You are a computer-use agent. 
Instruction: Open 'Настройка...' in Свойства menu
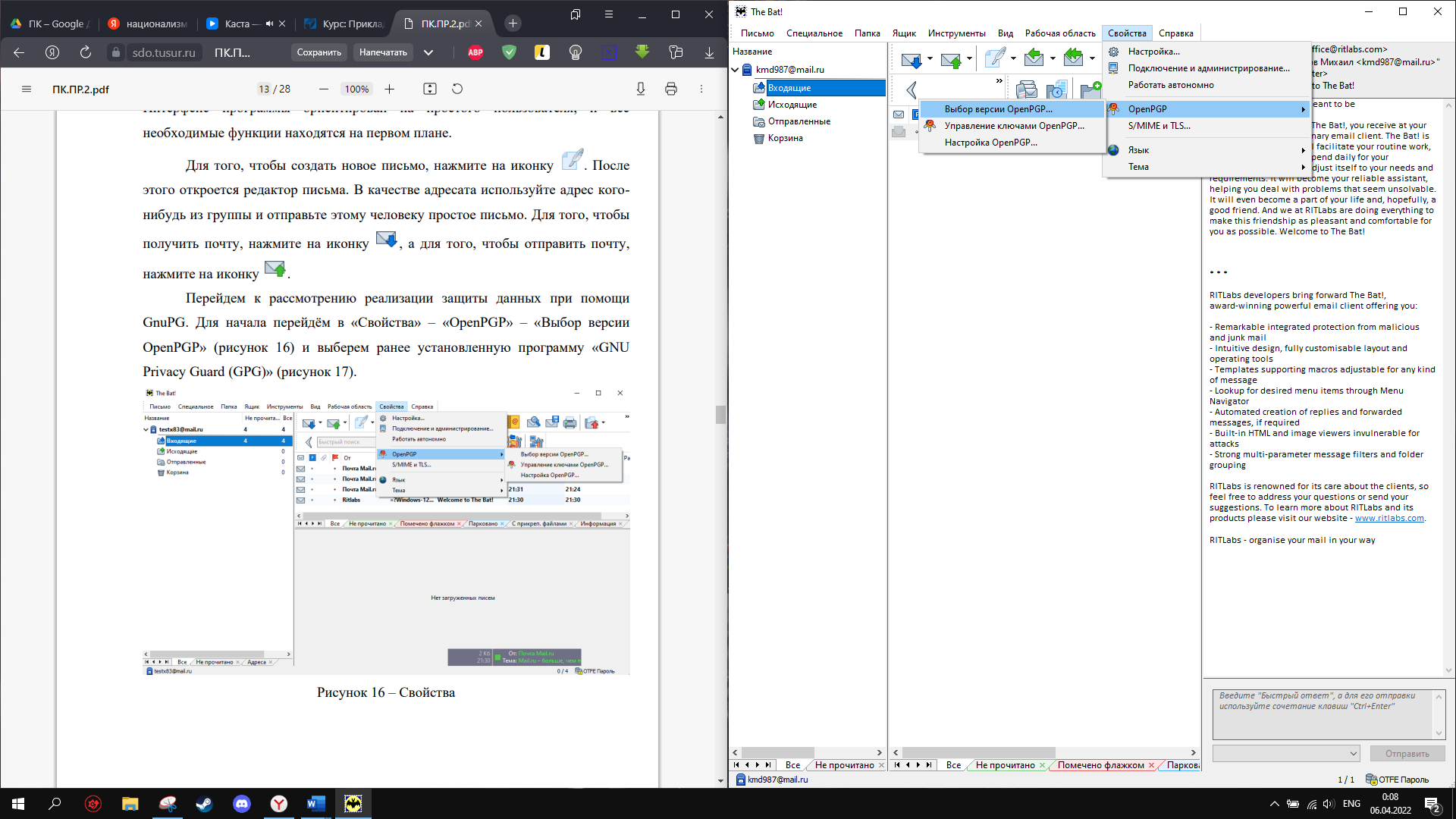click(x=1207, y=52)
